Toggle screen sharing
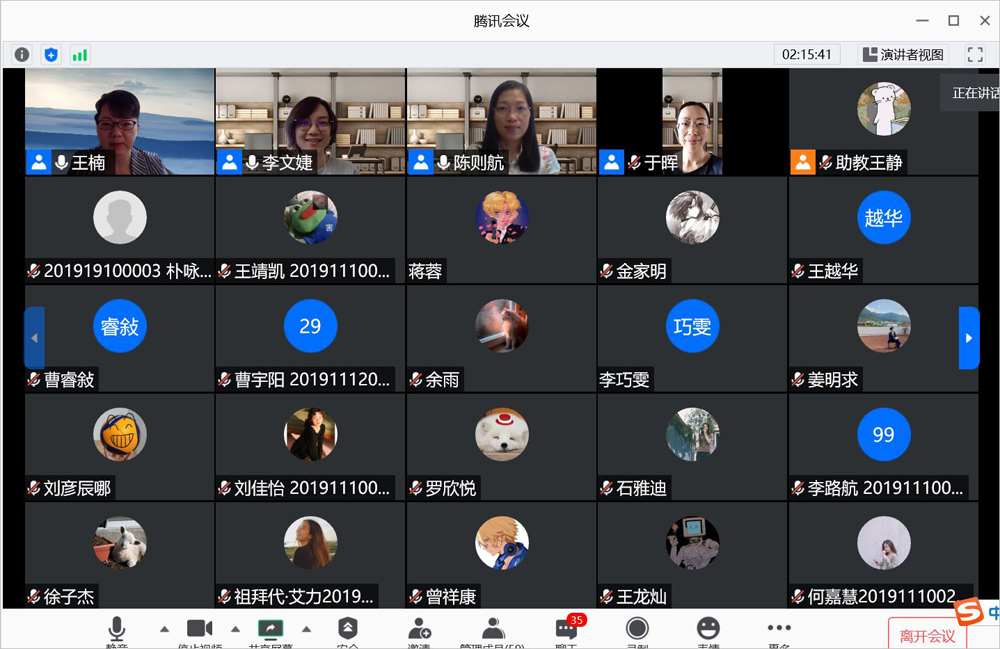This screenshot has width=1000, height=649. [270, 629]
